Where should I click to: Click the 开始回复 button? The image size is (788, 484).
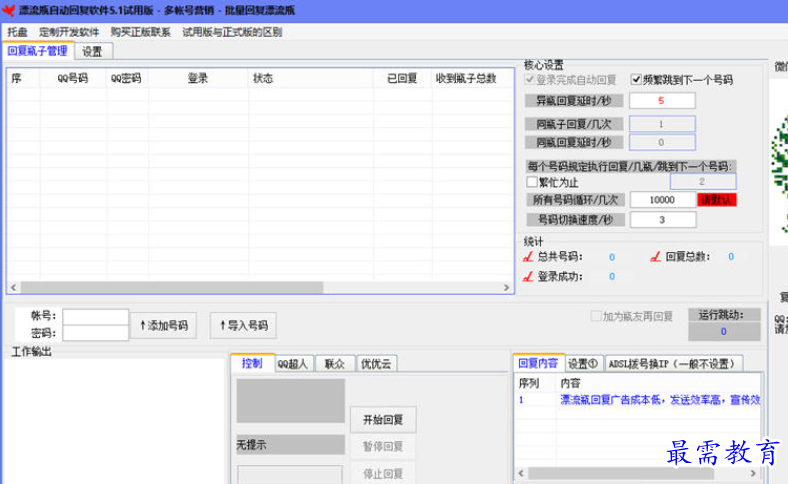(383, 420)
